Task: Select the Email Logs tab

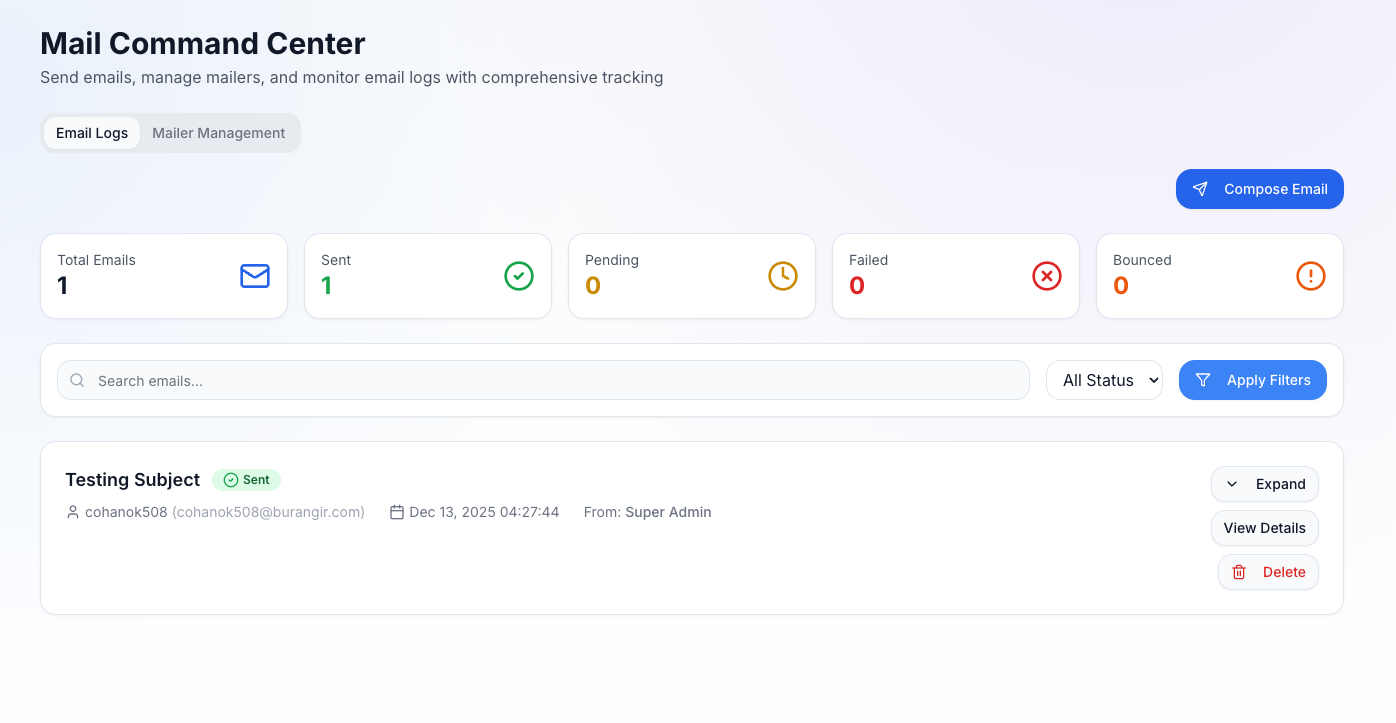Action: point(92,133)
